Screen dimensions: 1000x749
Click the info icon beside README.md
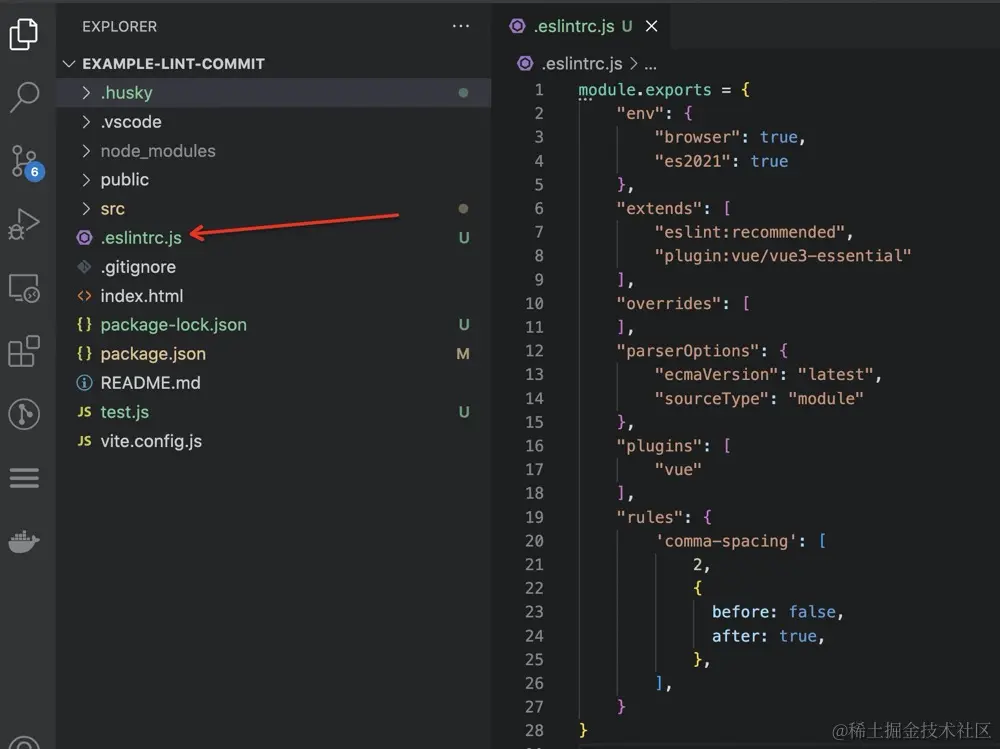coord(84,383)
